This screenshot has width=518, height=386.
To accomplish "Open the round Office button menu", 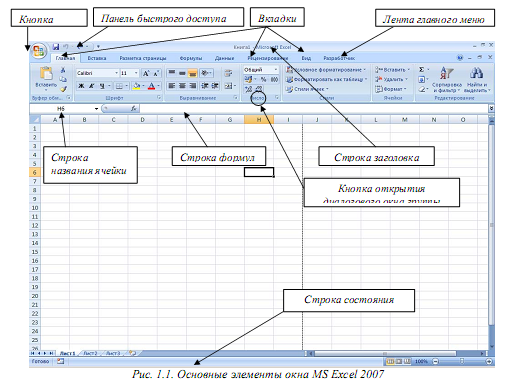I will 39,51.
